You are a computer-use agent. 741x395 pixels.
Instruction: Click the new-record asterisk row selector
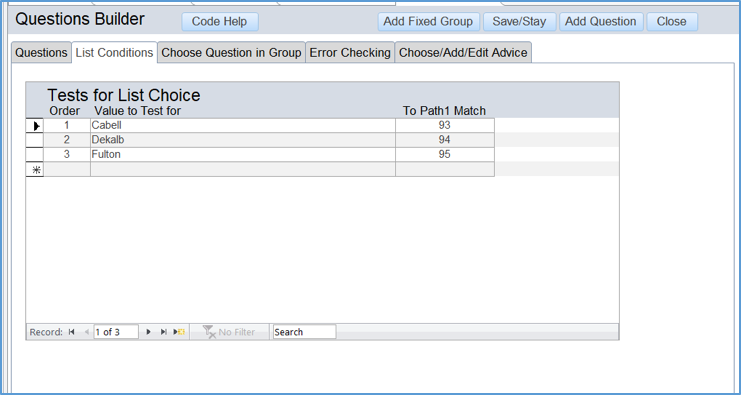(x=35, y=169)
